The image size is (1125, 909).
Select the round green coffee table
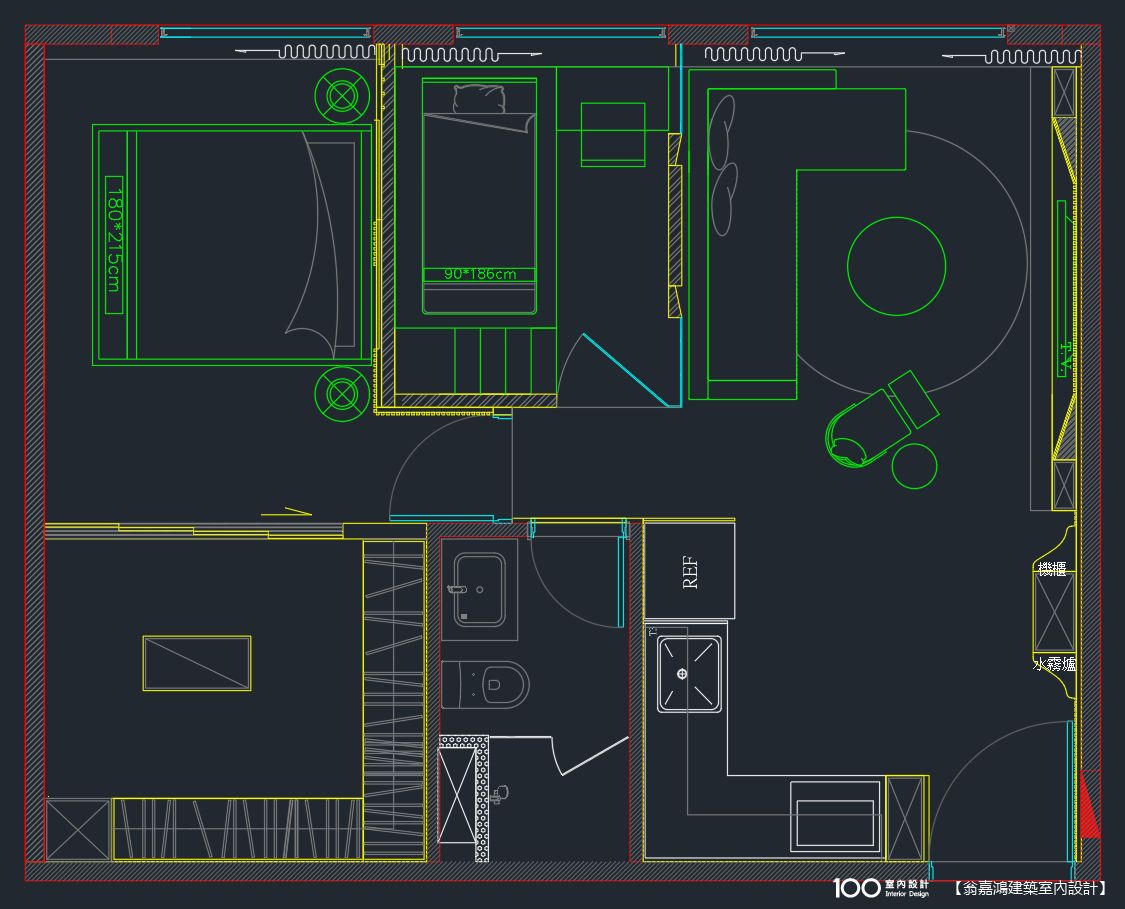(896, 266)
